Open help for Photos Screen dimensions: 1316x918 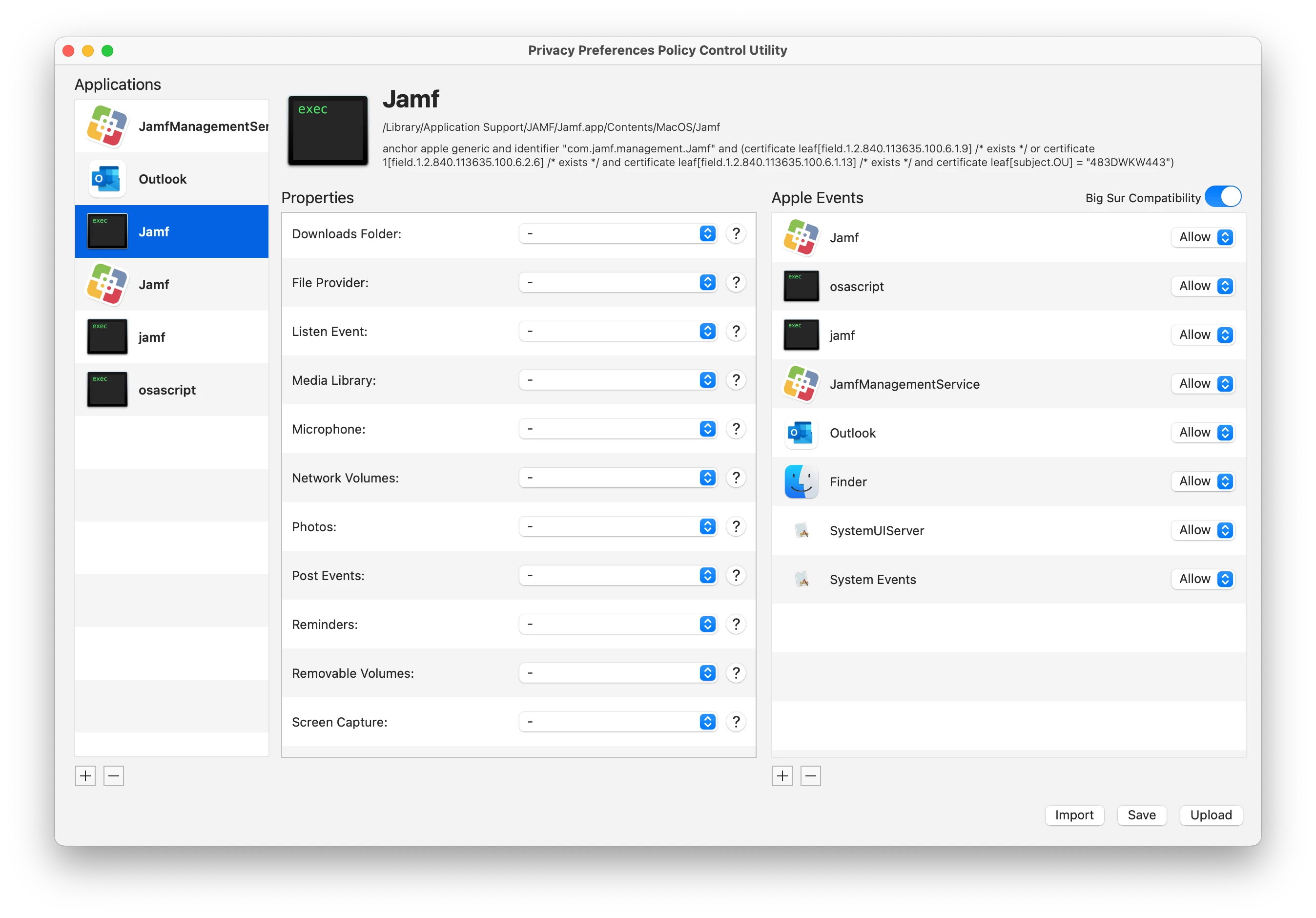coord(736,526)
